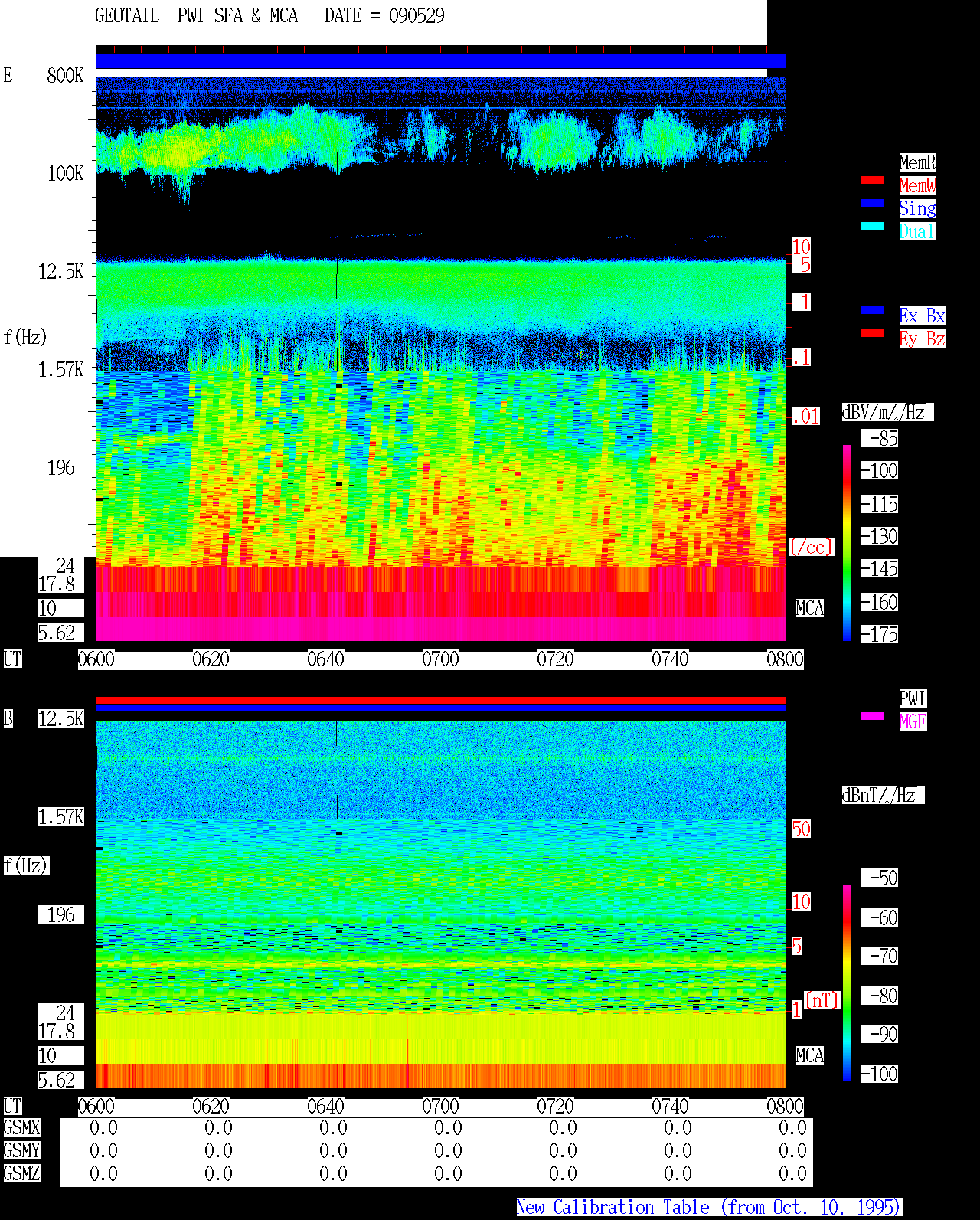Click the -100 value on dBnT color scale
The width and height of the screenshot is (980, 1220).
880,1074
